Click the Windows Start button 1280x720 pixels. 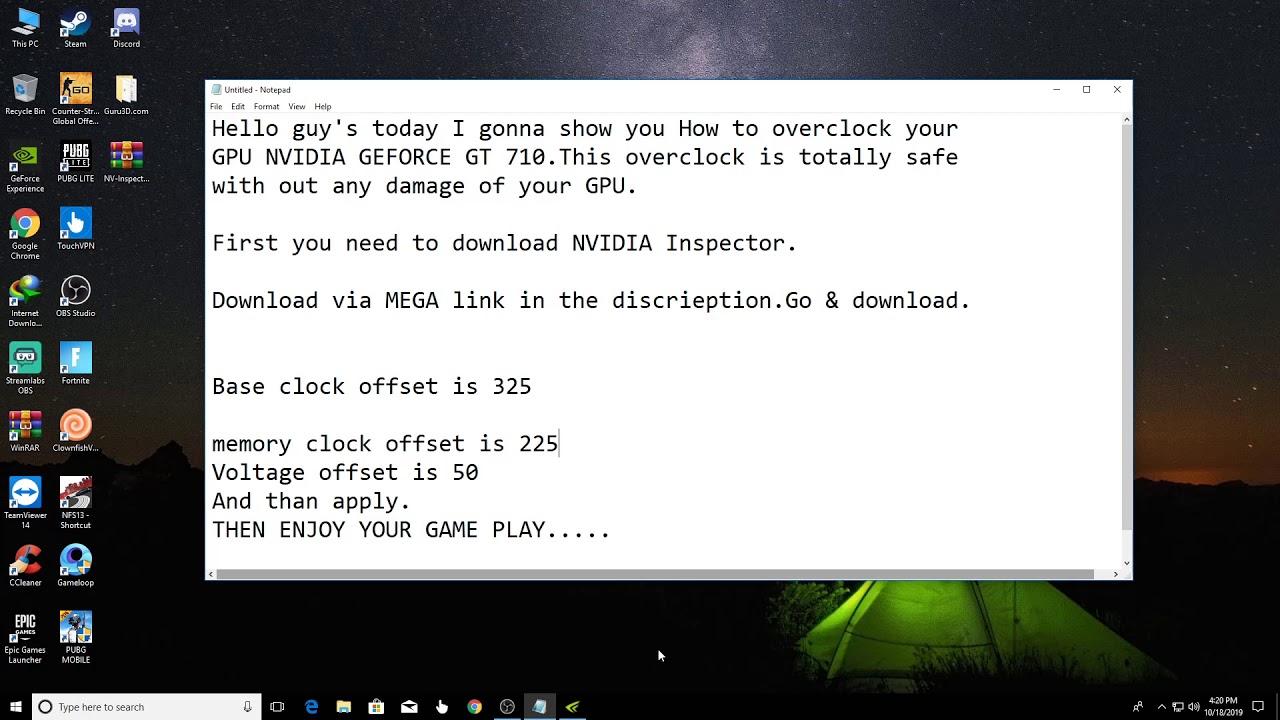coord(15,707)
